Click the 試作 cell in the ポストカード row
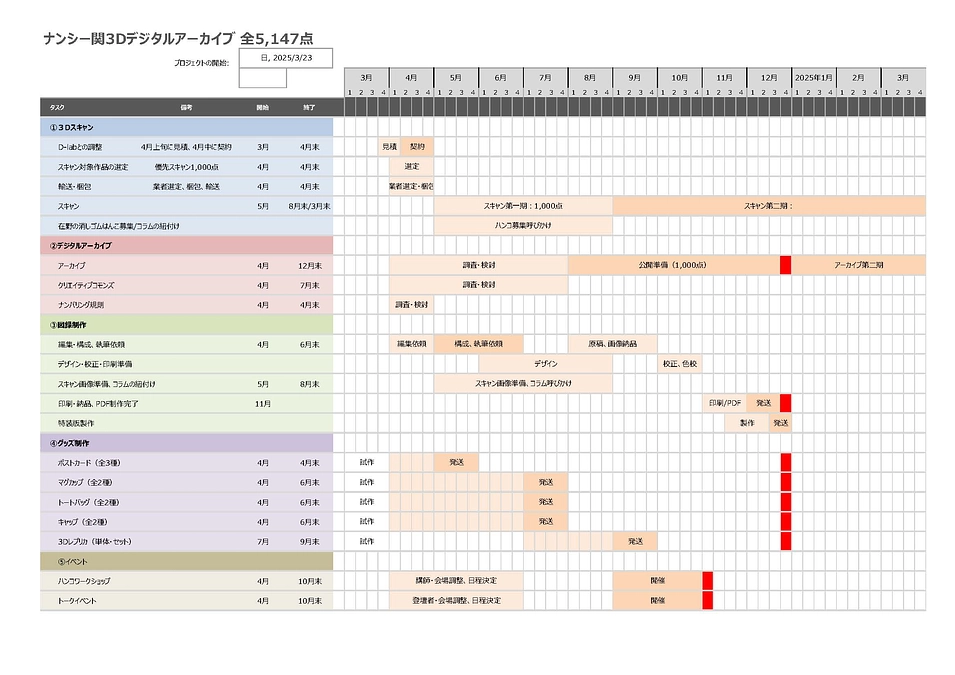The image size is (955, 675). [x=366, y=462]
